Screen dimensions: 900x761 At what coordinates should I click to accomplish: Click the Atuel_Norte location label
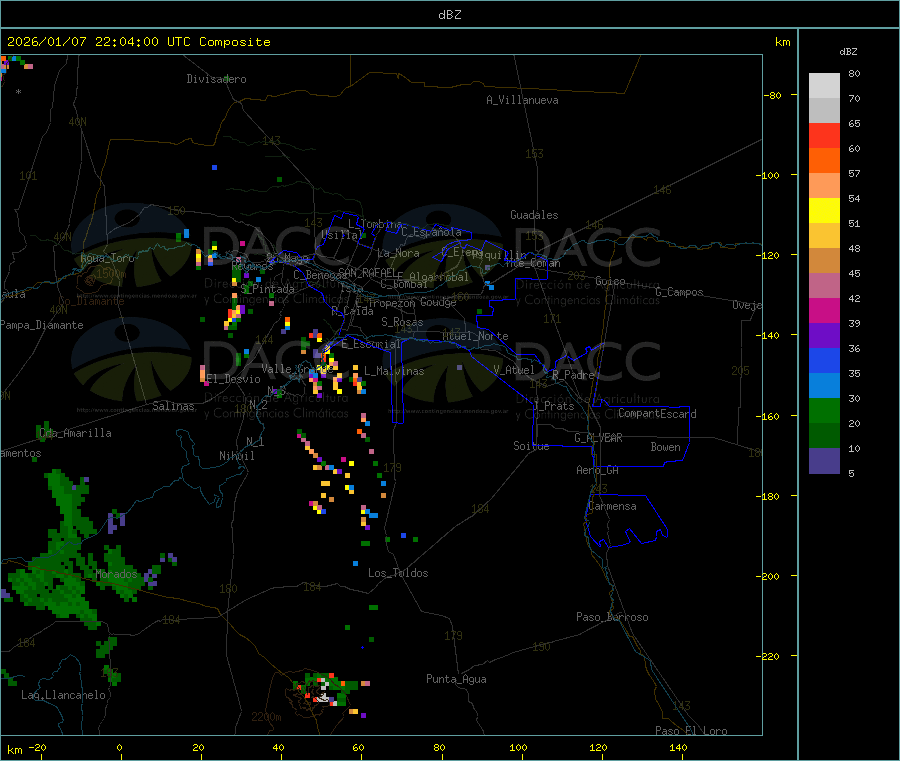[x=475, y=336]
